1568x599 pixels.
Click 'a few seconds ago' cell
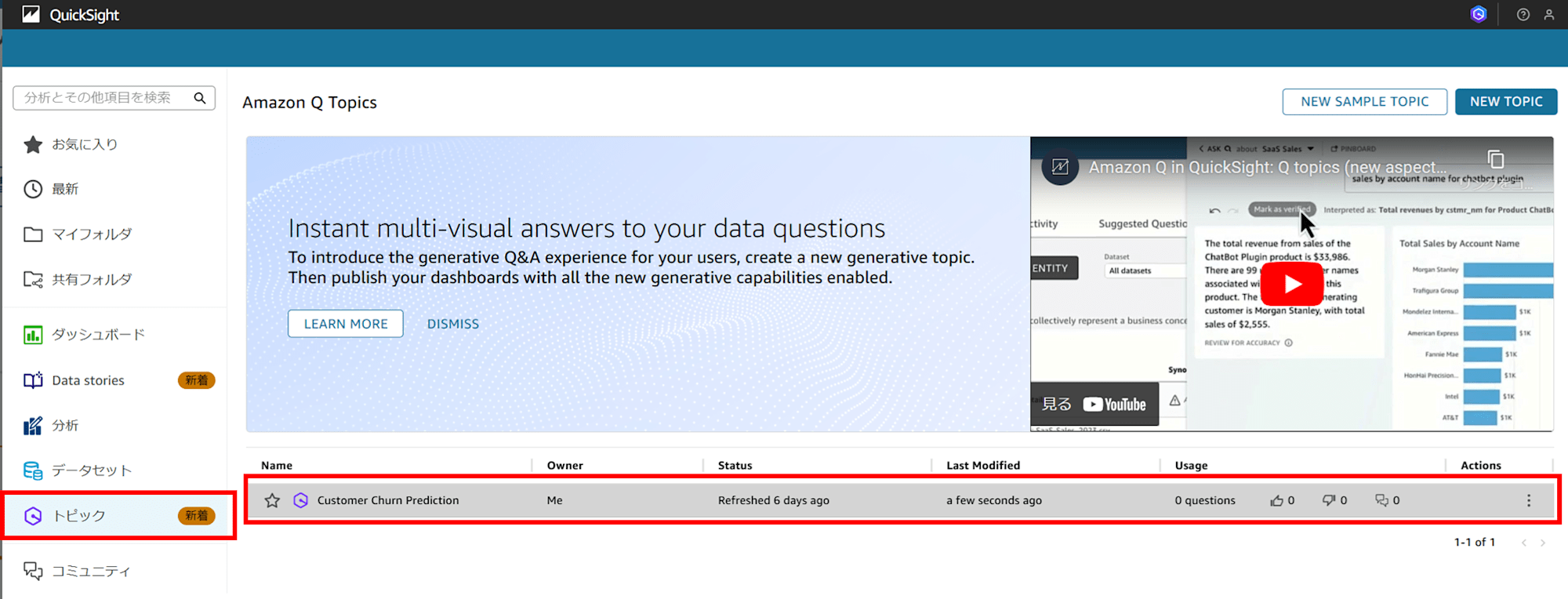pos(994,500)
